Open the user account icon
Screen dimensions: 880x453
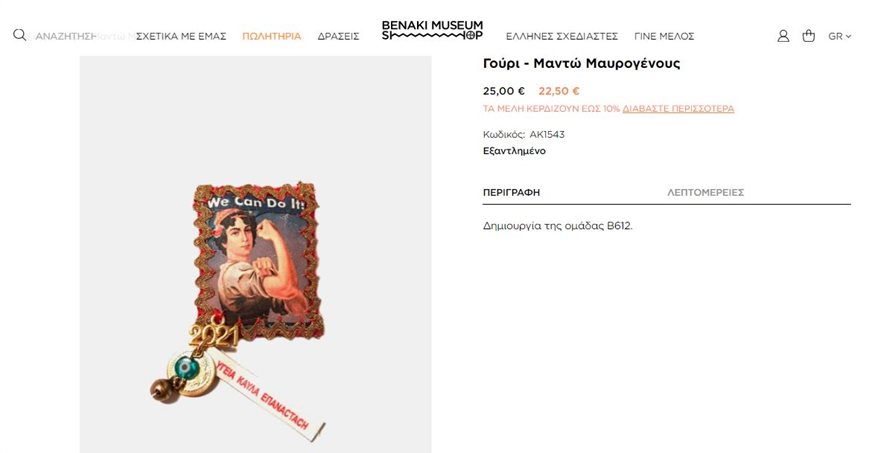point(783,36)
